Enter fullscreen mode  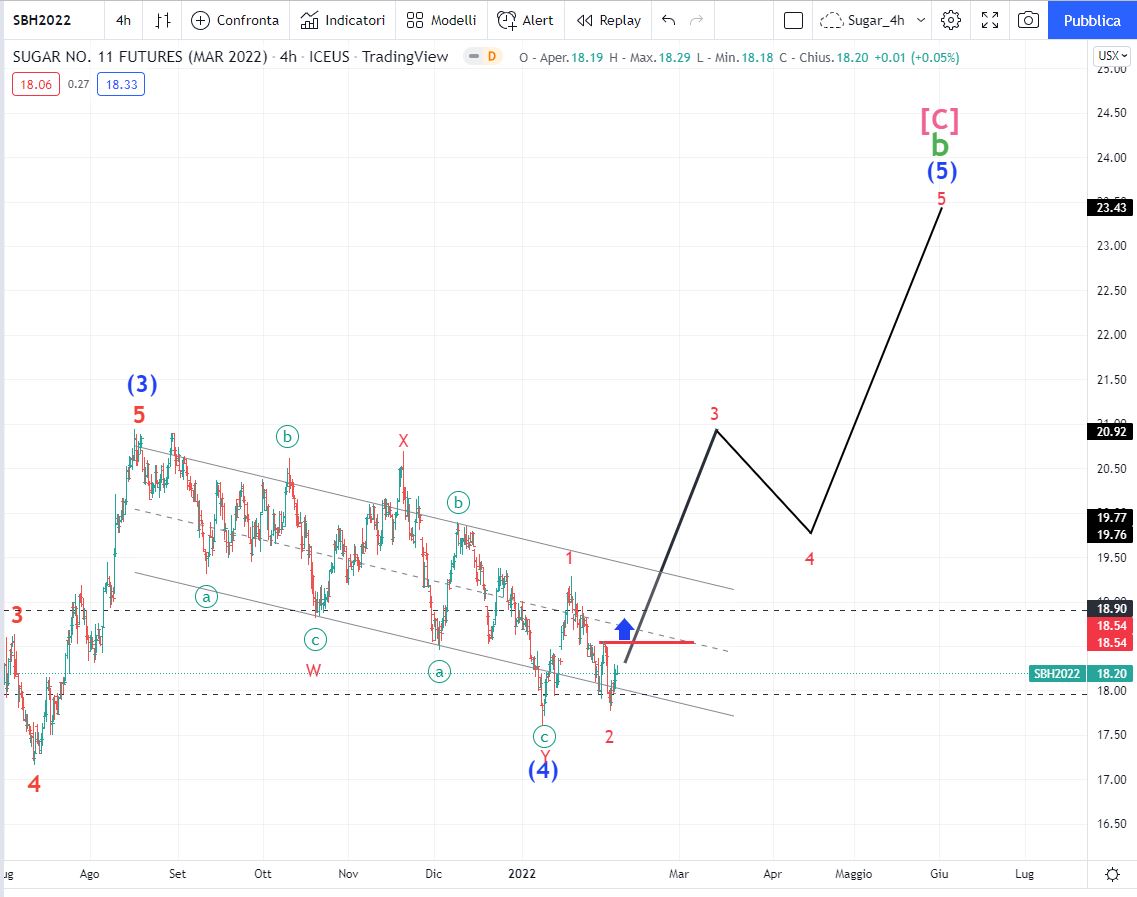(990, 20)
